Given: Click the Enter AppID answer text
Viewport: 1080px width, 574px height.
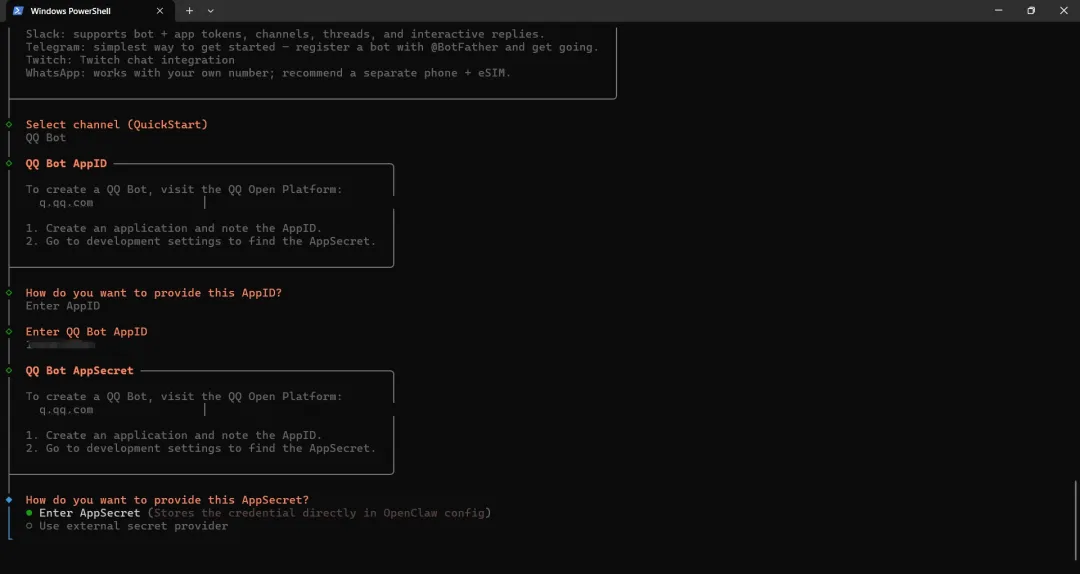Looking at the screenshot, I should (63, 305).
